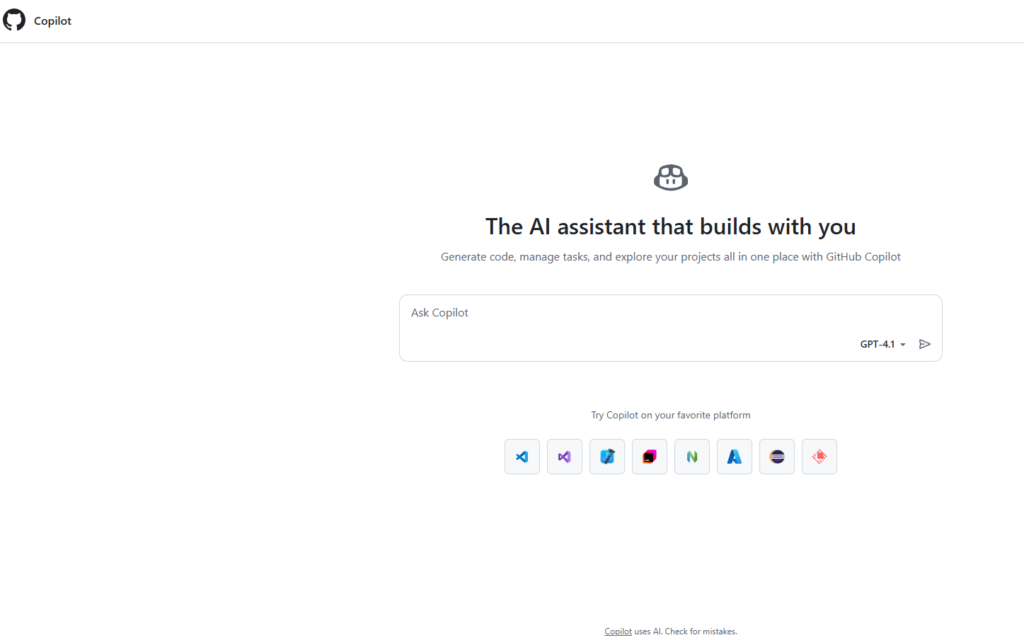Follow the Copilot link in the footer

618,632
